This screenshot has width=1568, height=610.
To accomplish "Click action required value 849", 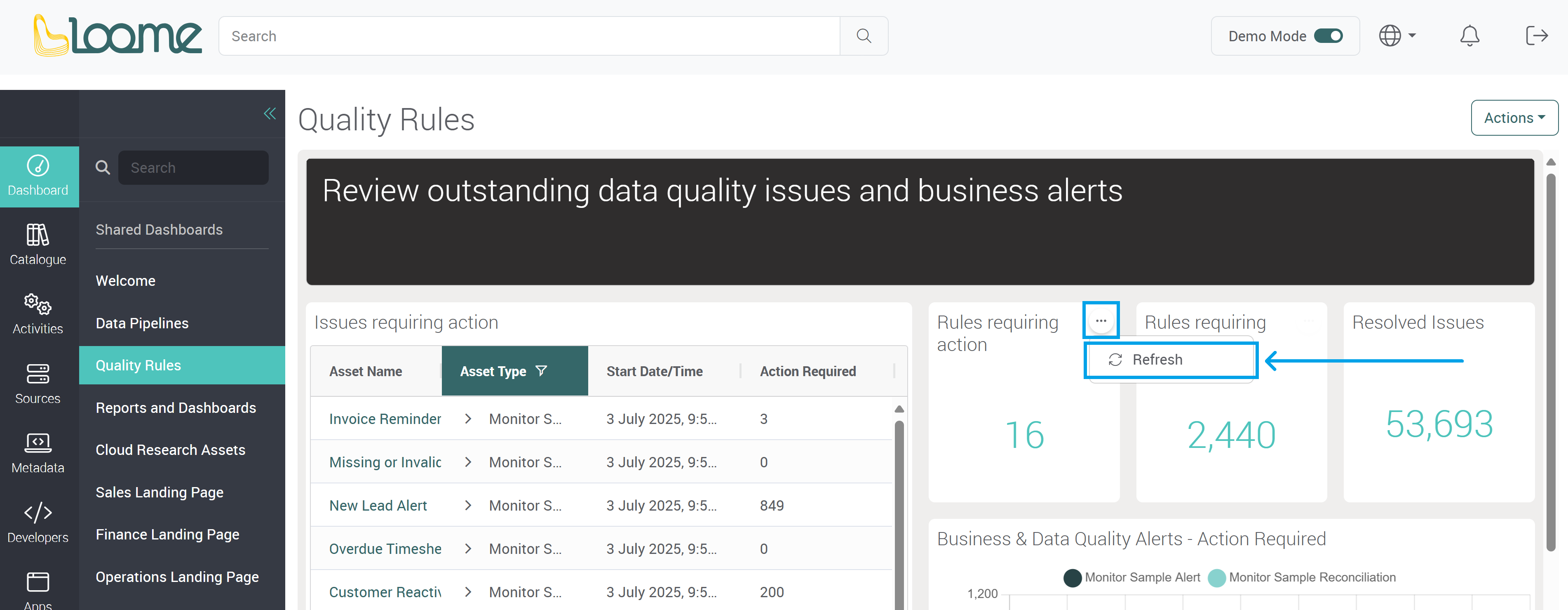I will 772,505.
